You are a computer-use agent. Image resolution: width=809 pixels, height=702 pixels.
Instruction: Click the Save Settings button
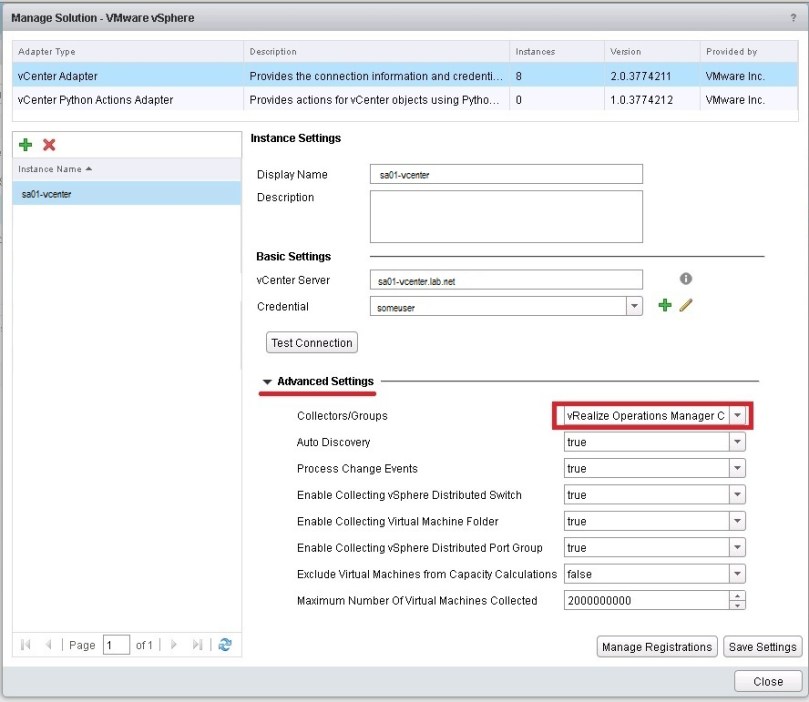[762, 647]
